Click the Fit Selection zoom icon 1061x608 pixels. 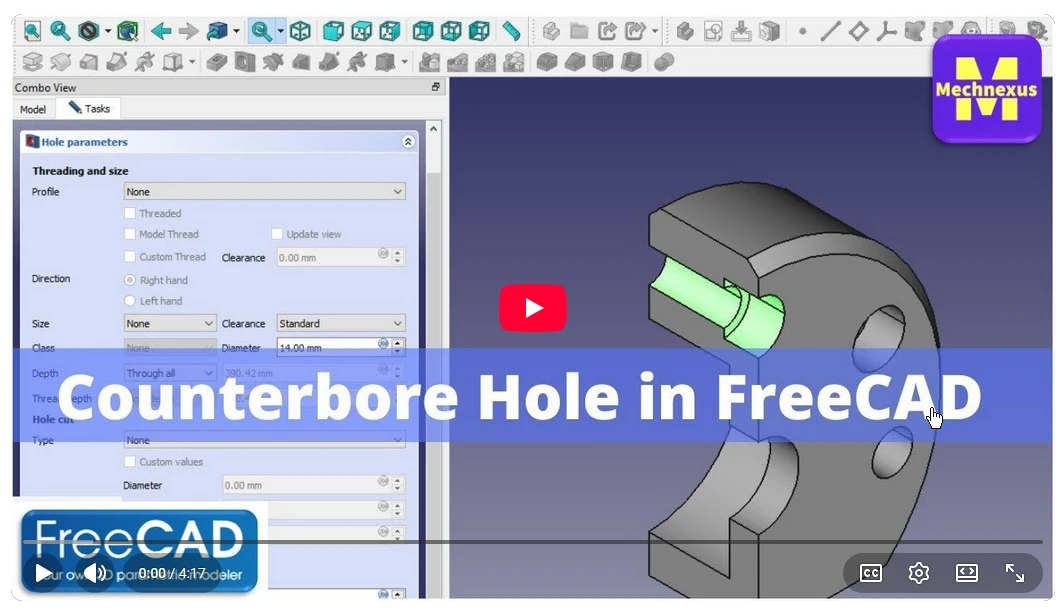click(x=60, y=31)
